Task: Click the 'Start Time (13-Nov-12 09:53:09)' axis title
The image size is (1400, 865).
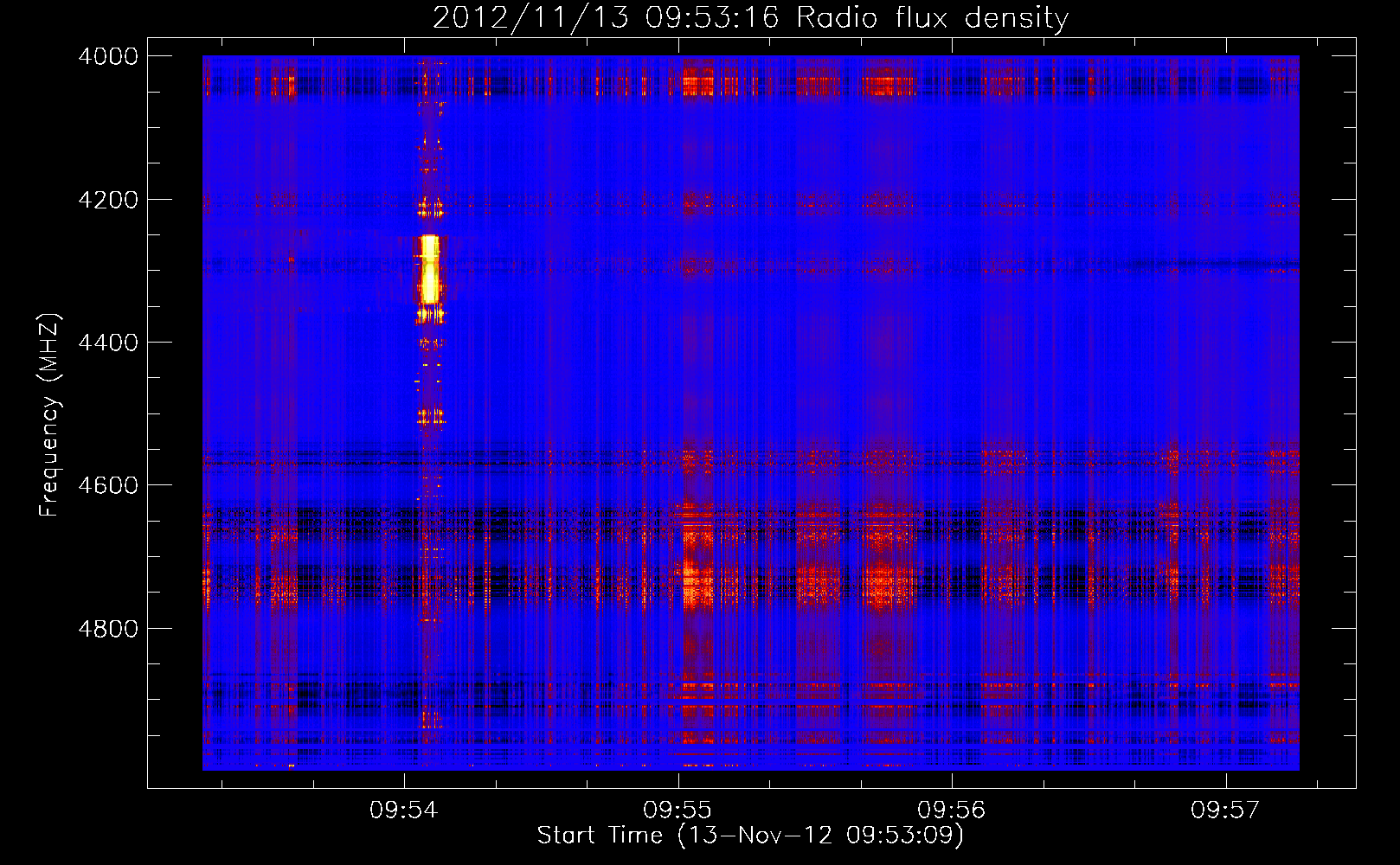Action: pyautogui.click(x=750, y=836)
